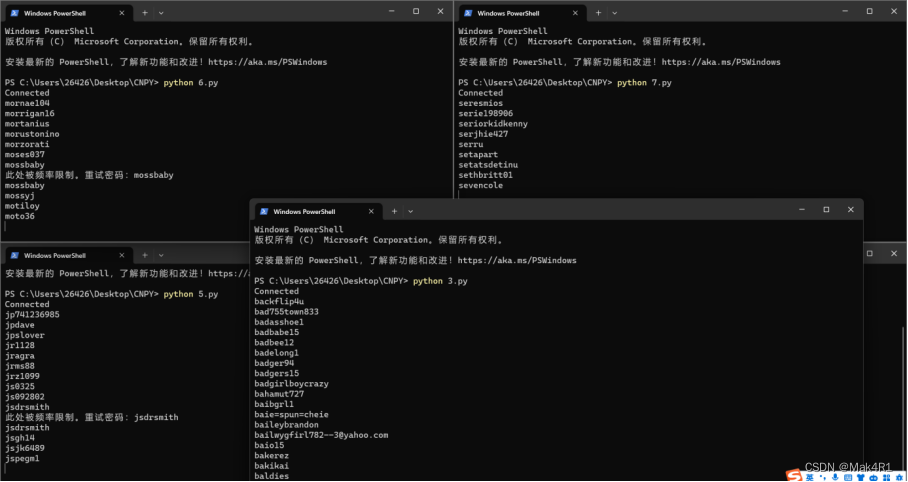Click the 'bahamut727' output line
This screenshot has width=908, height=482.
[279, 394]
